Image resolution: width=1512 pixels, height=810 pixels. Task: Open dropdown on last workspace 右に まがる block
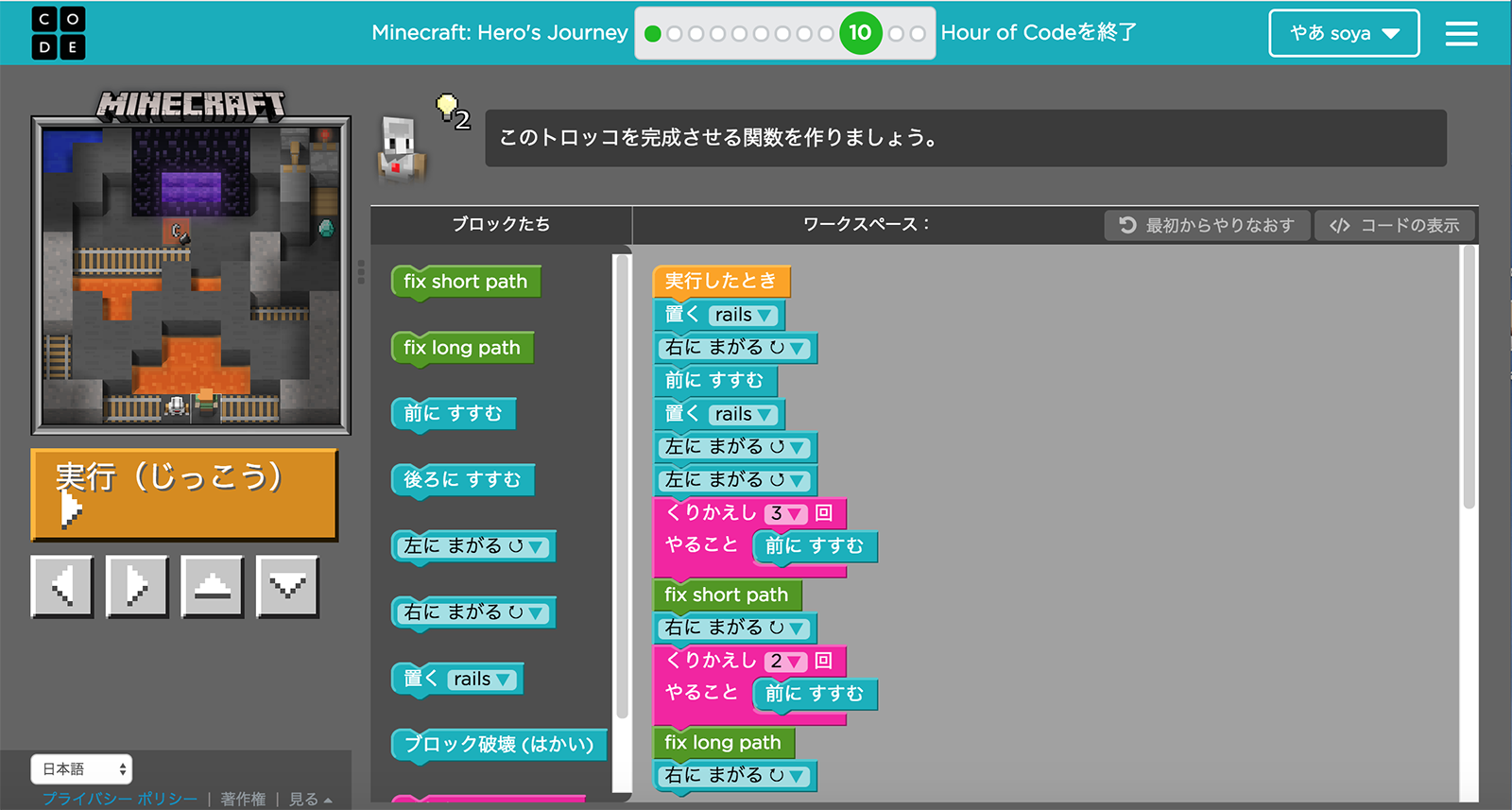click(x=798, y=776)
